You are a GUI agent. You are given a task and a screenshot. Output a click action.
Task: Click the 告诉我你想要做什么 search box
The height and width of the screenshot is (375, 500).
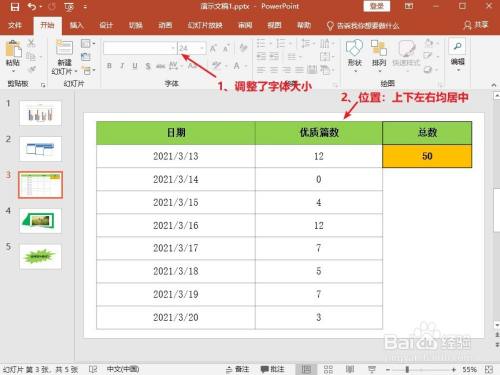(x=363, y=26)
